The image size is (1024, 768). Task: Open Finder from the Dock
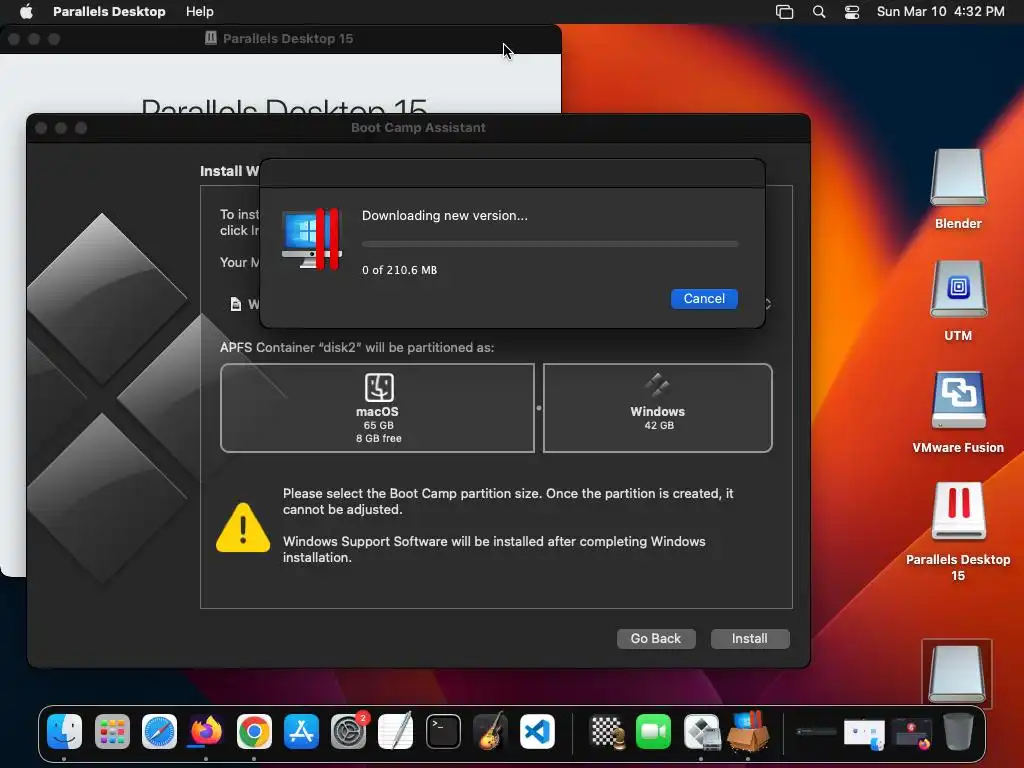65,731
